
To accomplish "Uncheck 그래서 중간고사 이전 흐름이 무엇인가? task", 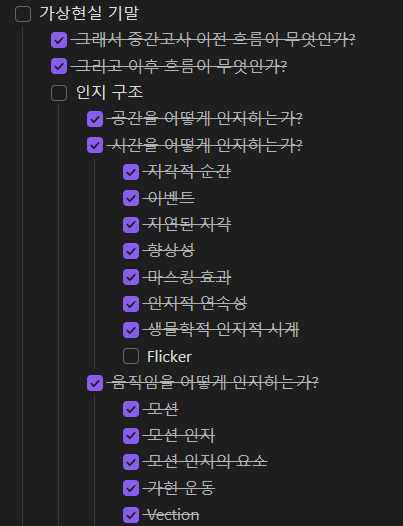I will click(x=59, y=40).
